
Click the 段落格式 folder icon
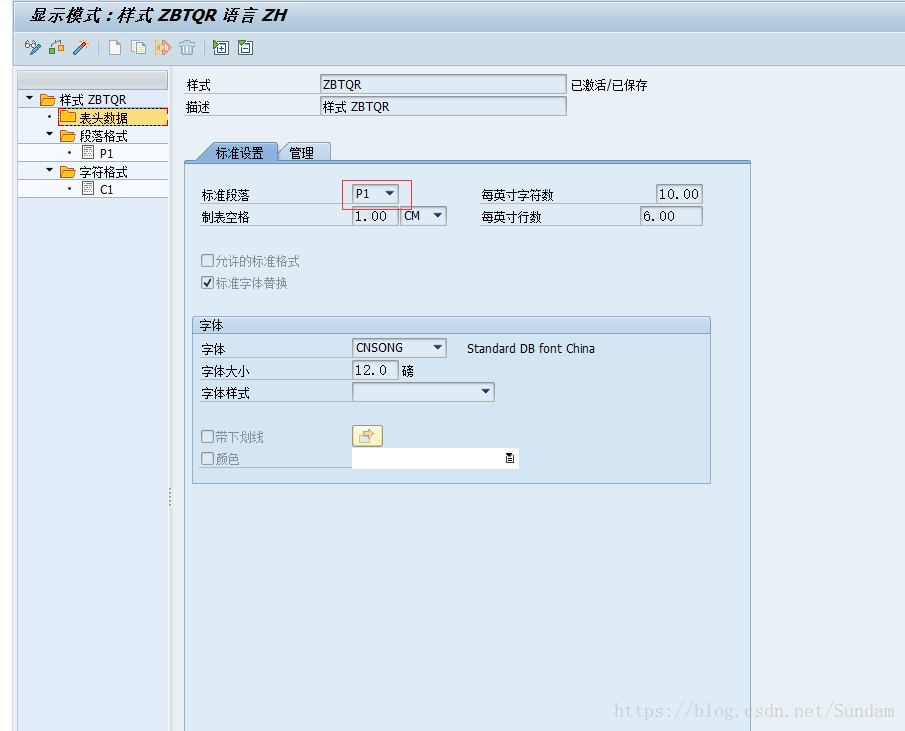coord(68,136)
